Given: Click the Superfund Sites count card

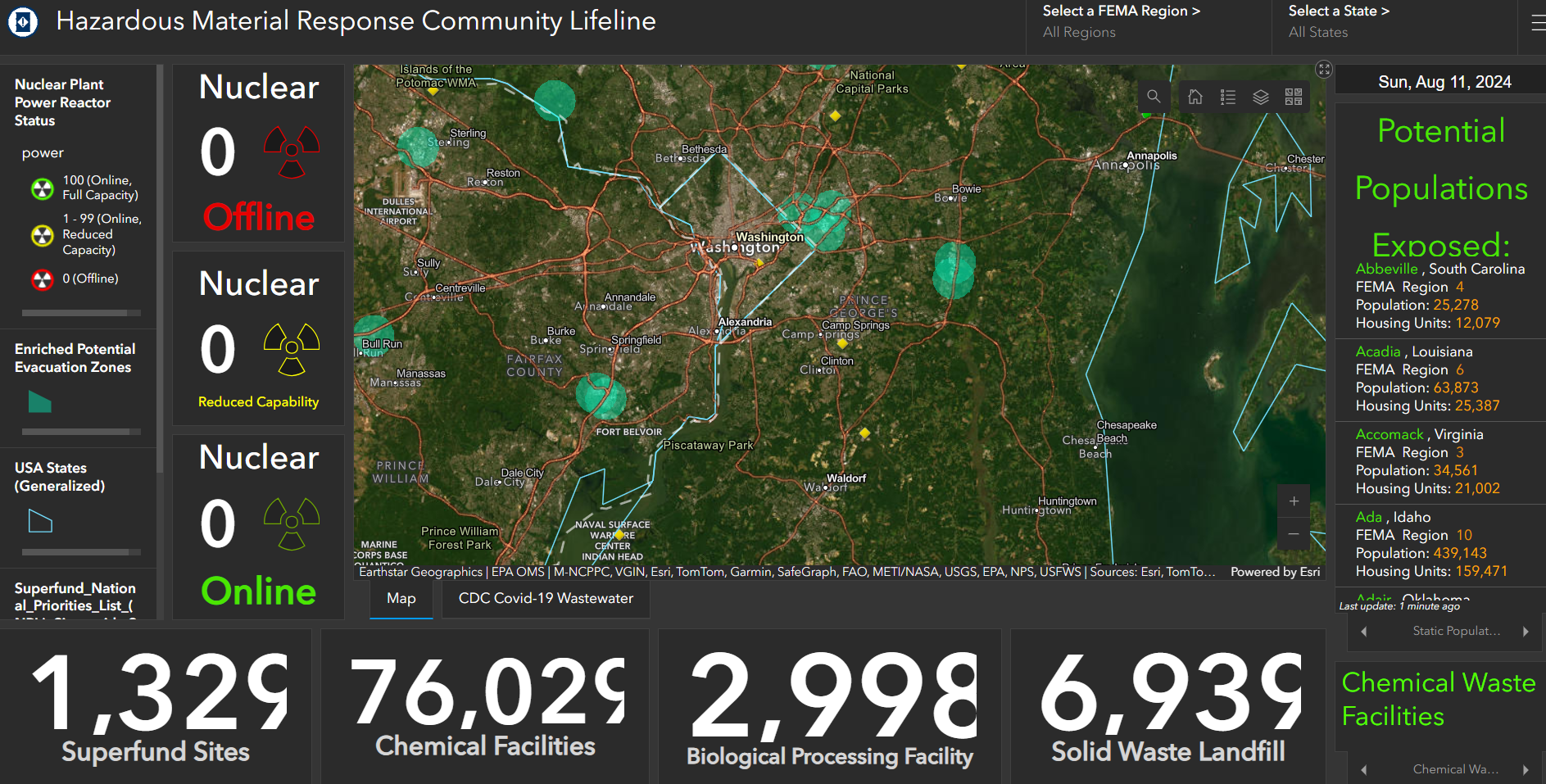Looking at the screenshot, I should coord(156,706).
